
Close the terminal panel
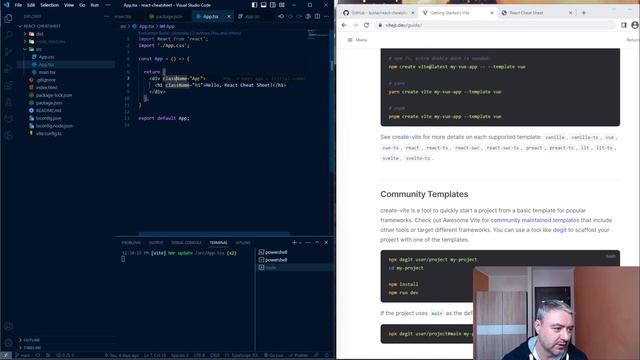click(x=326, y=242)
